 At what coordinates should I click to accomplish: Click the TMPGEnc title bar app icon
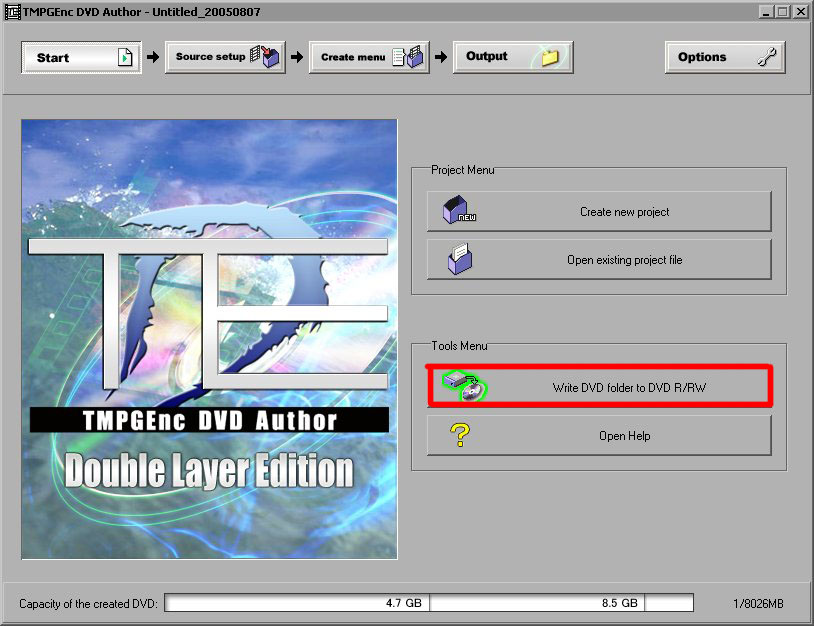[12, 11]
